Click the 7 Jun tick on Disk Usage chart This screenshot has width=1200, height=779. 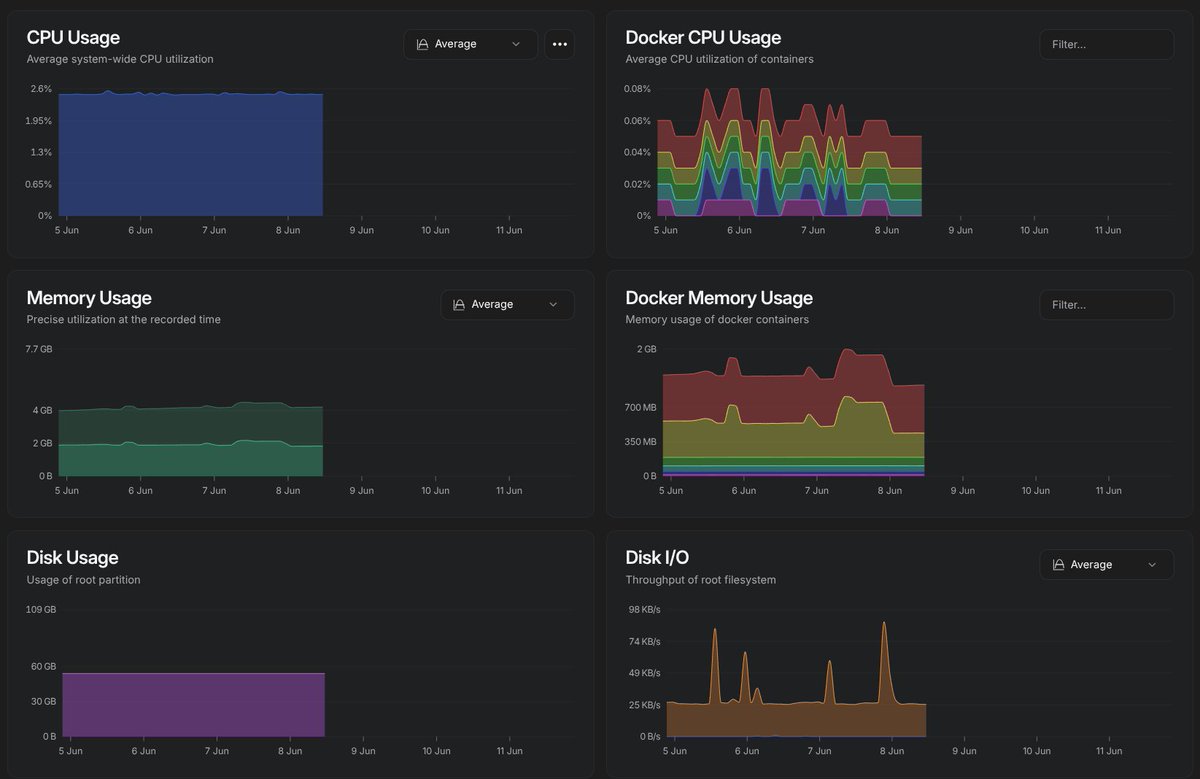click(x=217, y=751)
